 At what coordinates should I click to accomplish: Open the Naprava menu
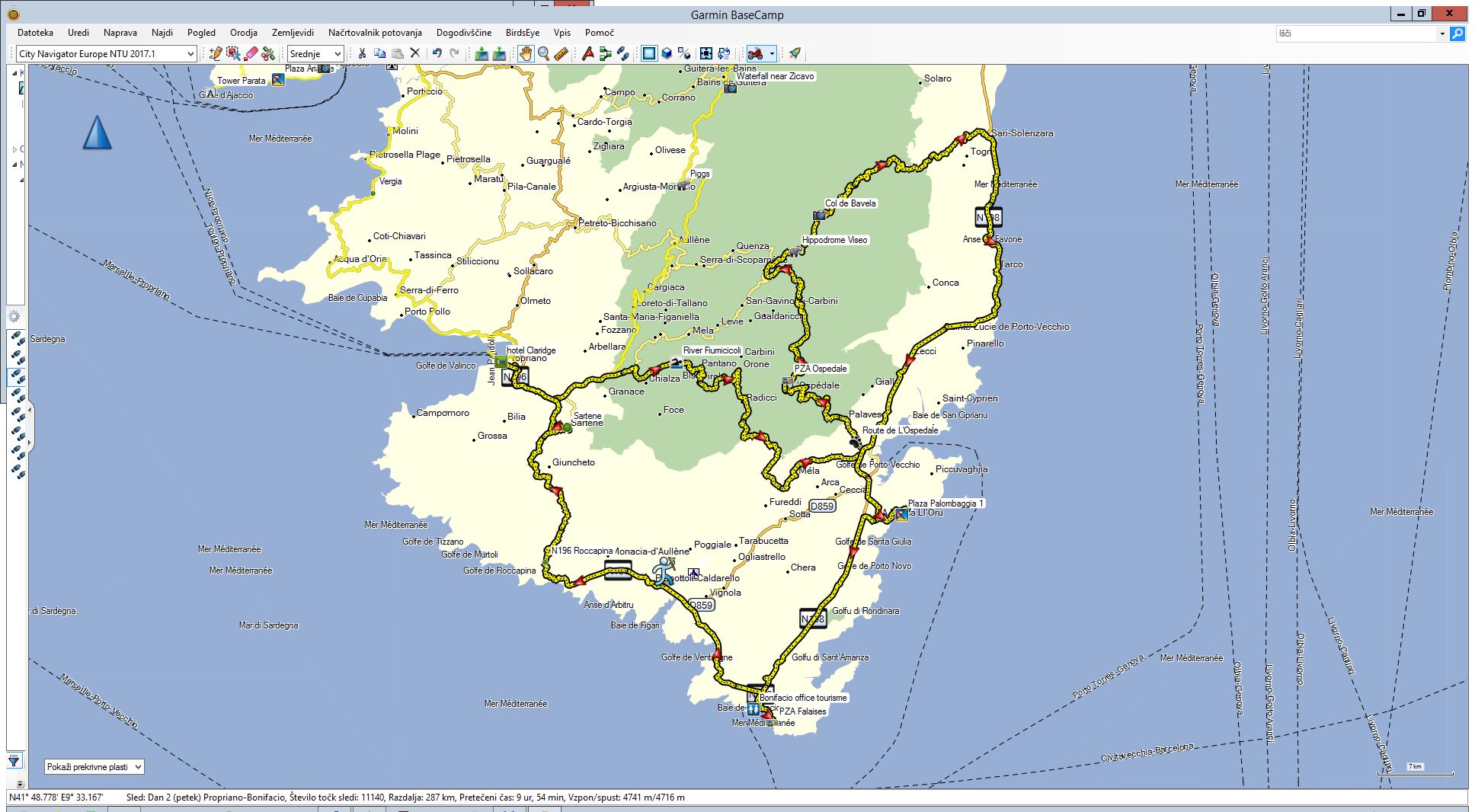click(x=120, y=33)
